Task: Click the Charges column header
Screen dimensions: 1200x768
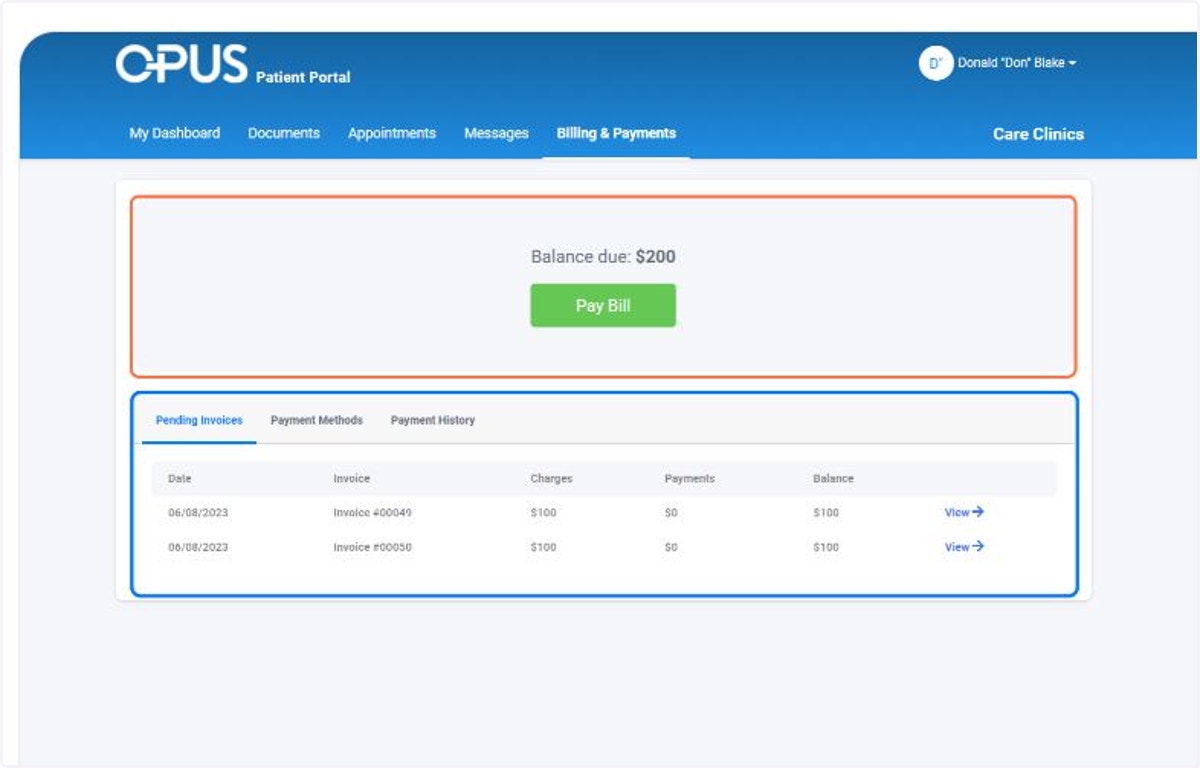Action: 551,479
